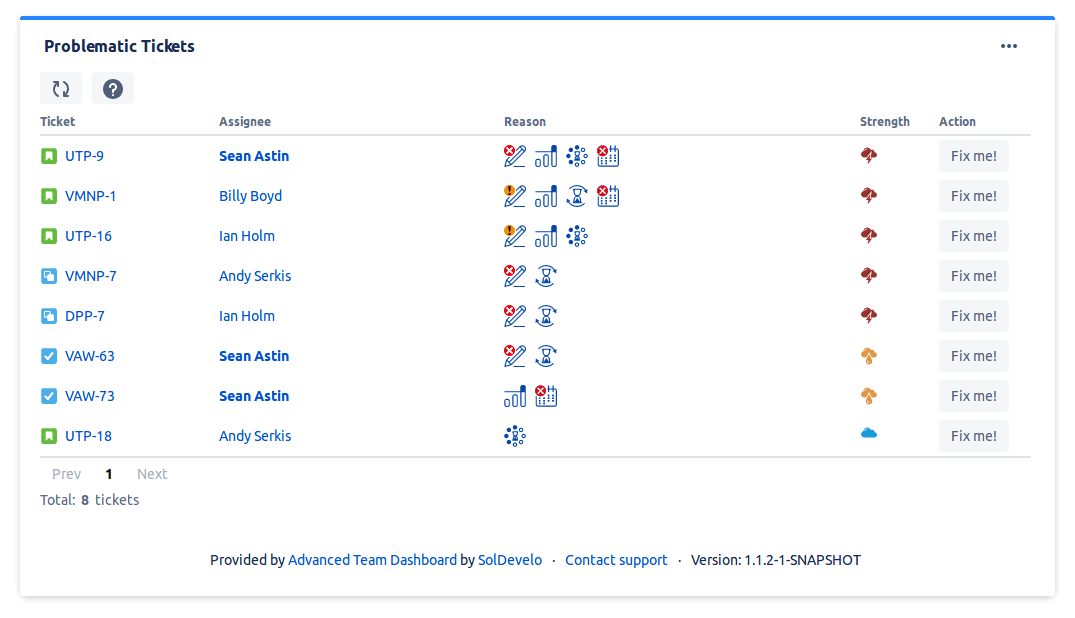Click the bar chart icon for VMNP-1
This screenshot has height=618, width=1075.
point(546,196)
